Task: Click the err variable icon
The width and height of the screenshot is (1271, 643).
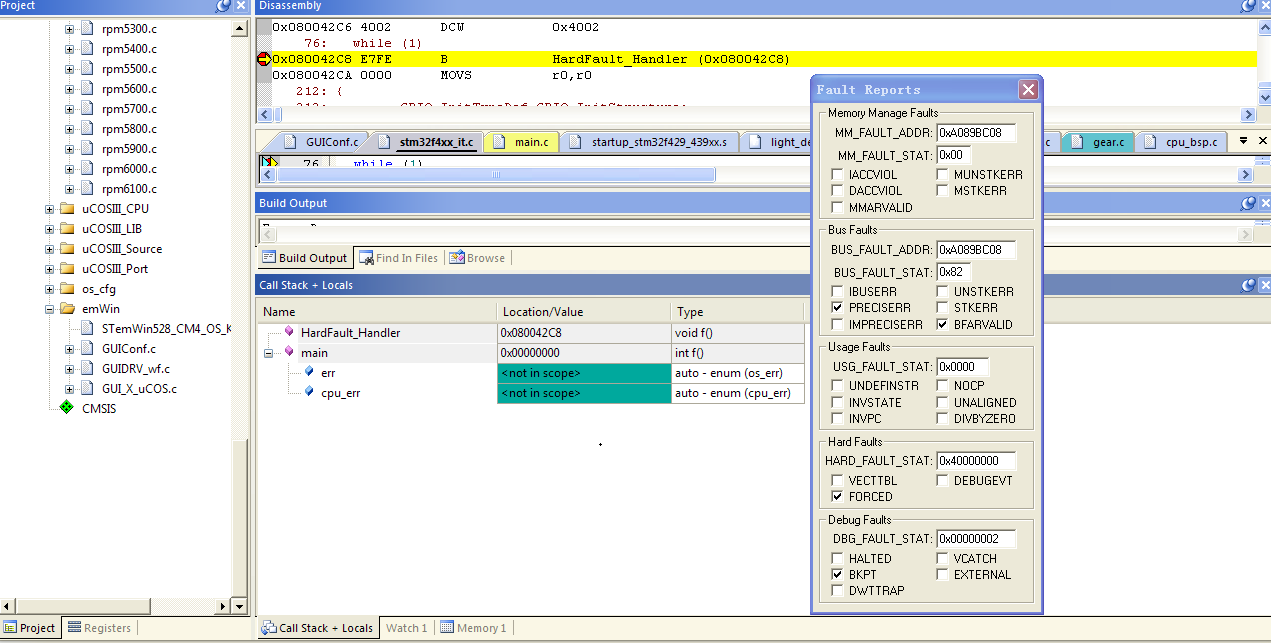Action: (309, 372)
